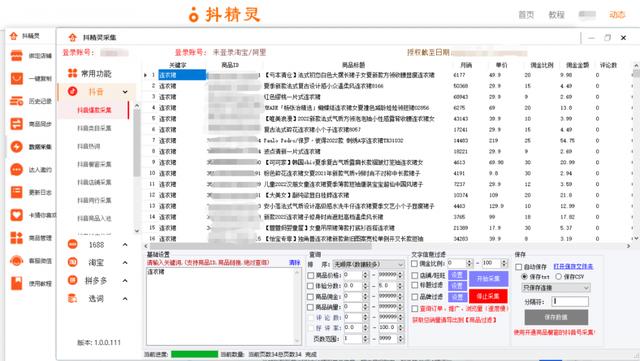
Task: Expand the 淘宝 section chevron
Action: (x=125, y=263)
